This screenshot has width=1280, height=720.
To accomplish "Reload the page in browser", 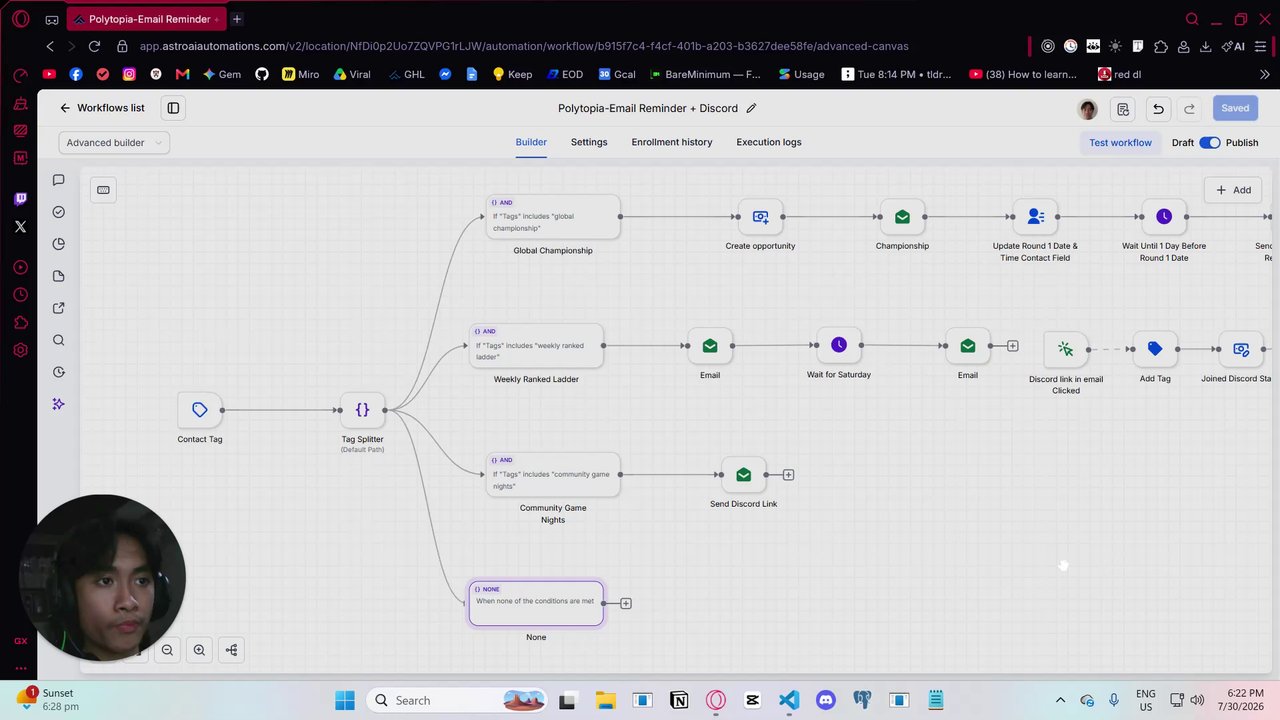I will pyautogui.click(x=94, y=46).
